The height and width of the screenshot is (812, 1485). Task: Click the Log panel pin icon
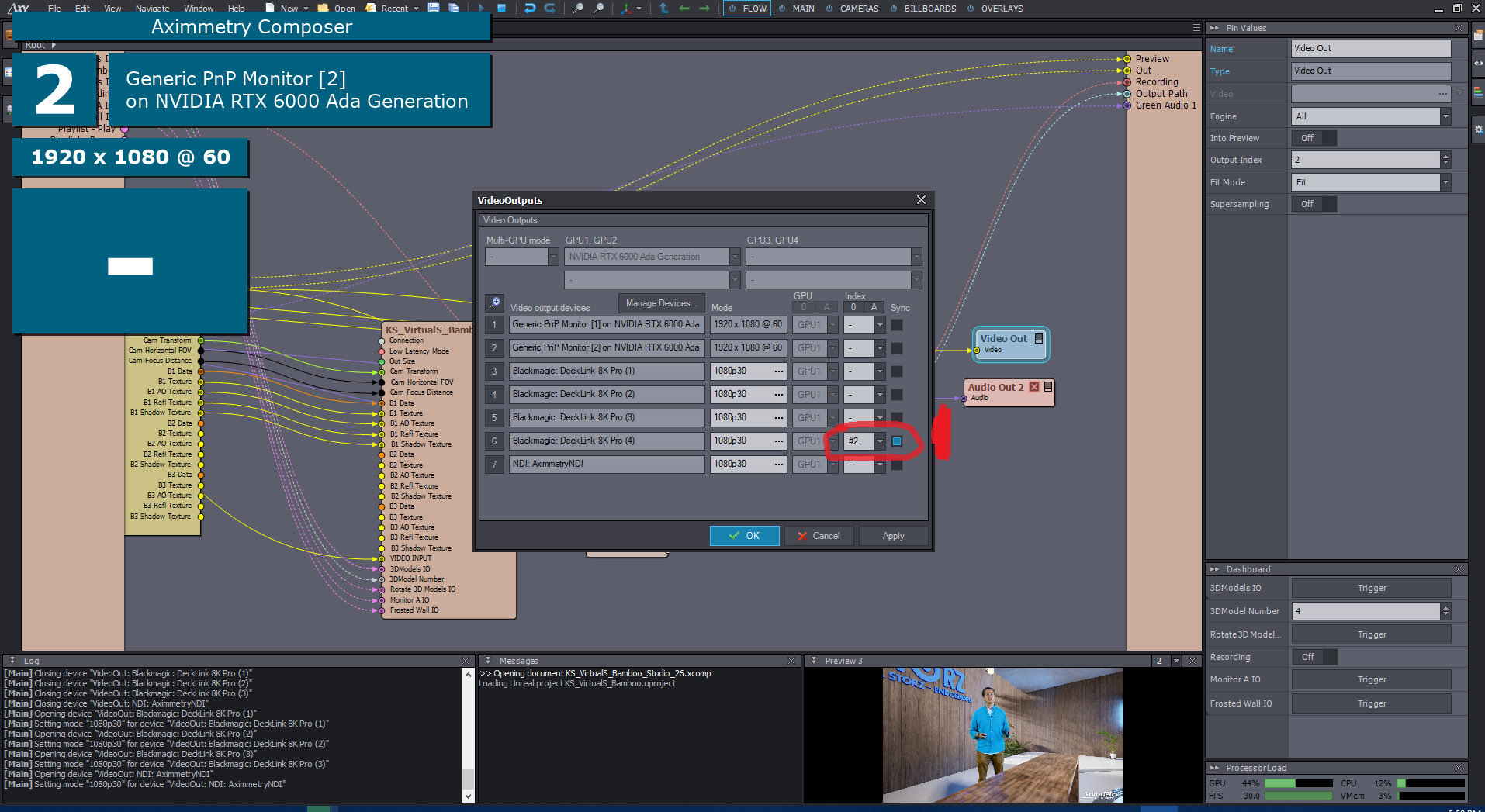[x=12, y=661]
